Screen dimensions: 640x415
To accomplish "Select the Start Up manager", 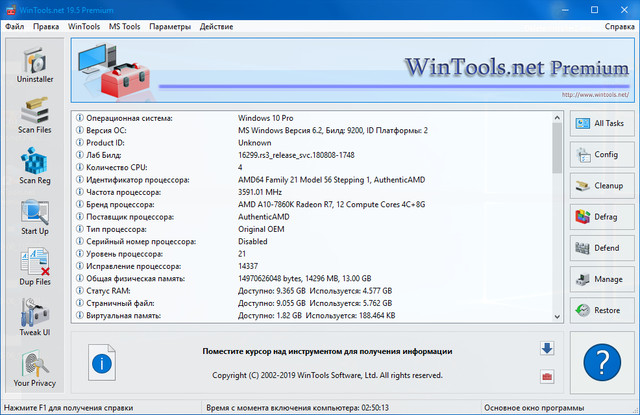I will coord(34,218).
